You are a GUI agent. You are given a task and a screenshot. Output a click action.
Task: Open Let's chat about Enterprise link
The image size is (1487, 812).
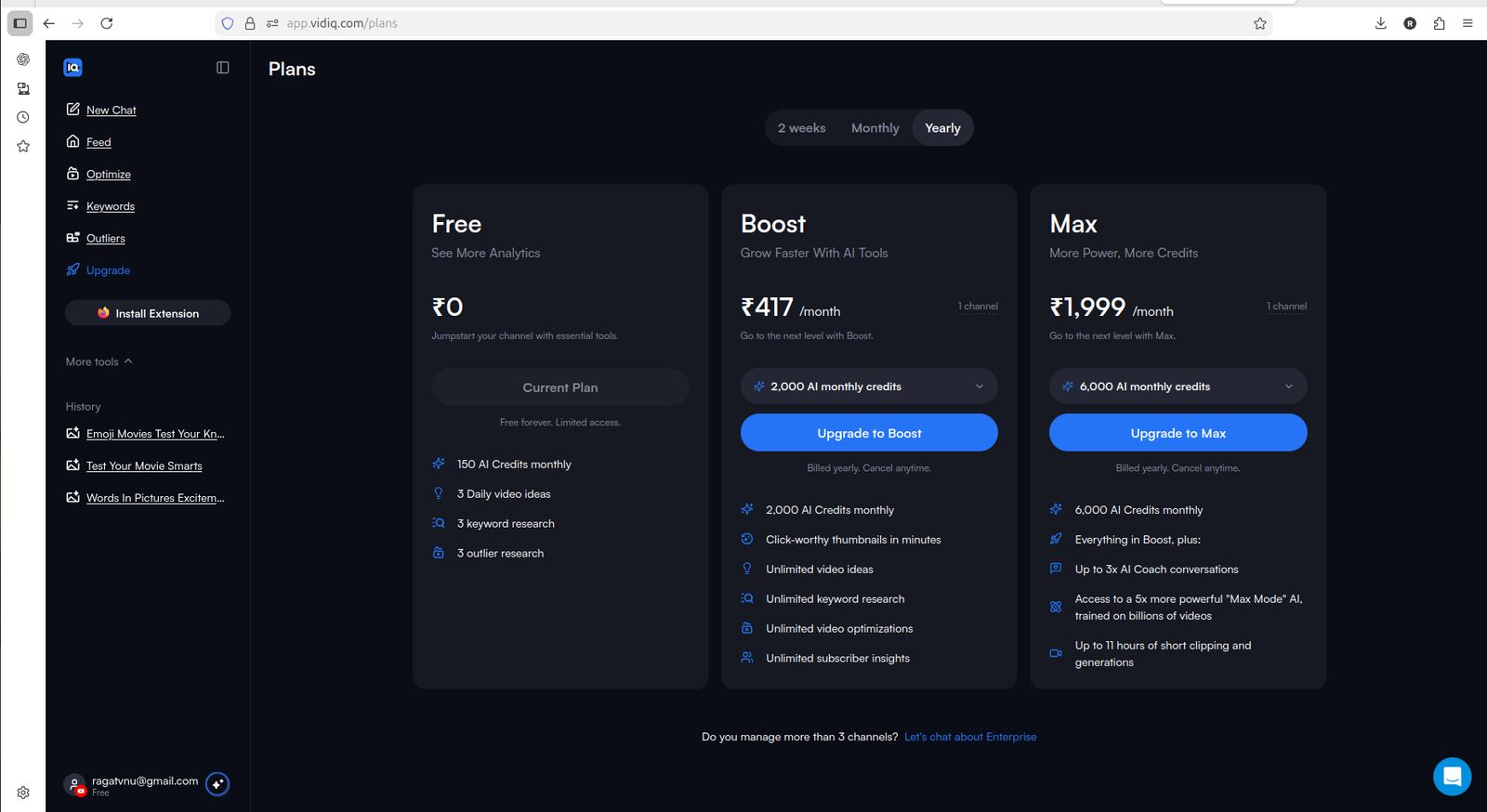[970, 737]
